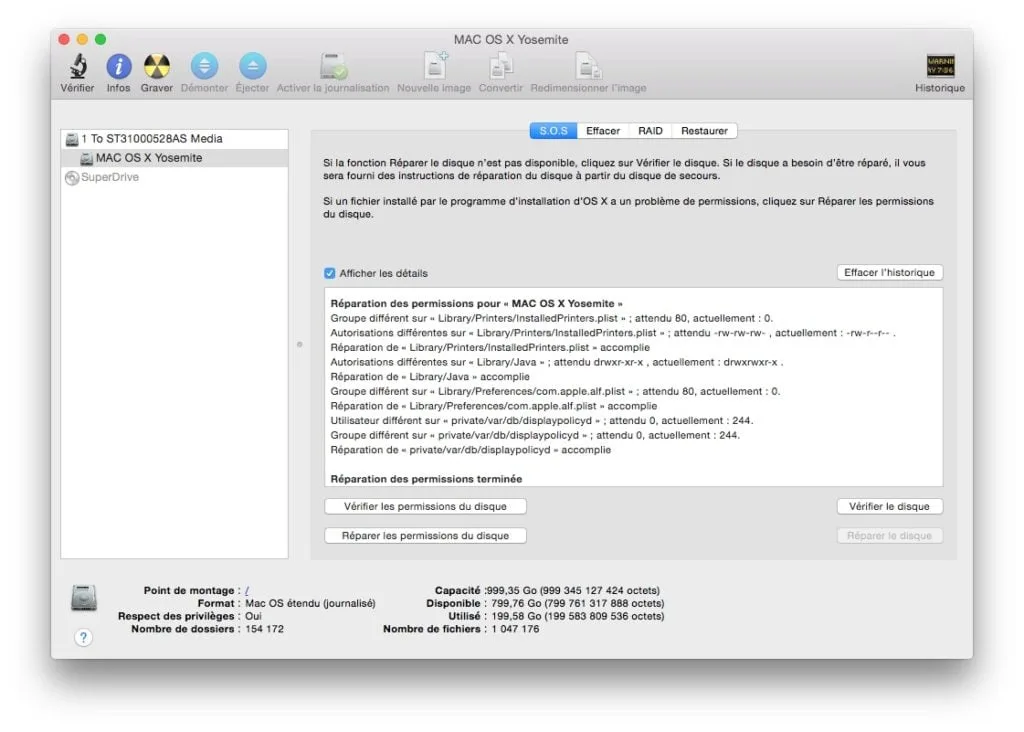Viewport: 1024px width, 732px height.
Task: Switch to the Restaurer tab
Action: coord(704,131)
